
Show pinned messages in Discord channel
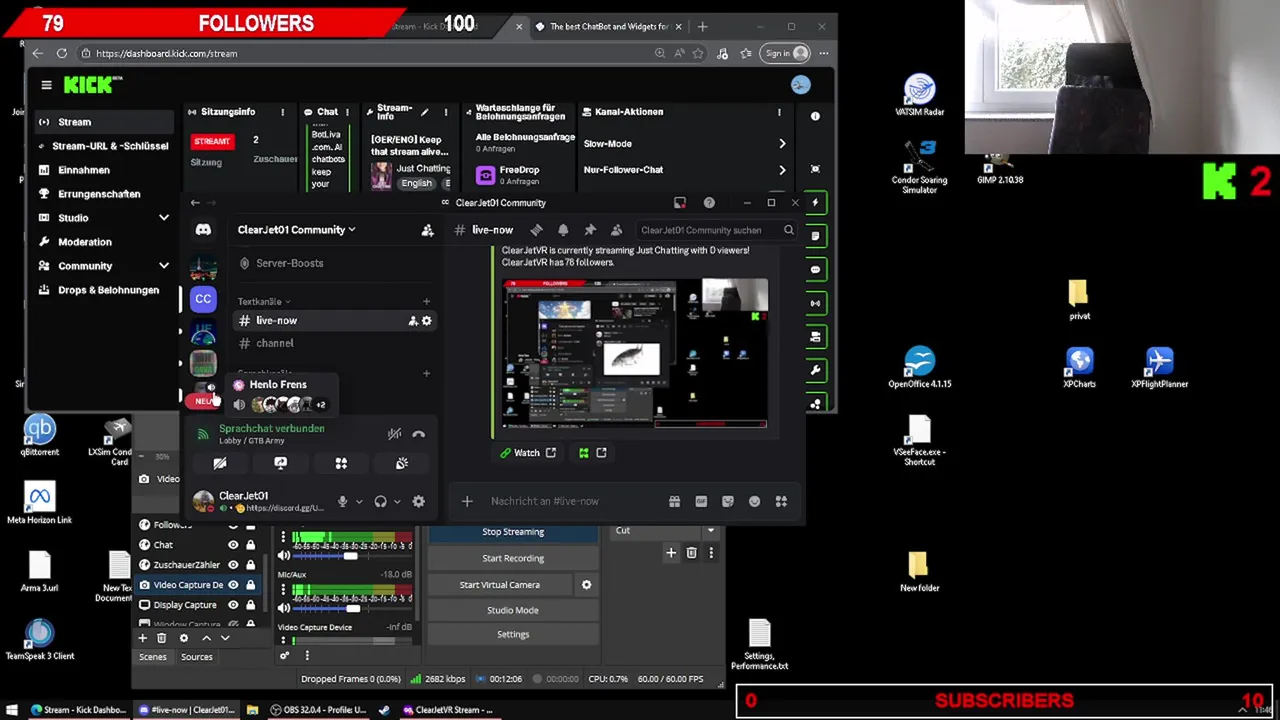(x=590, y=230)
